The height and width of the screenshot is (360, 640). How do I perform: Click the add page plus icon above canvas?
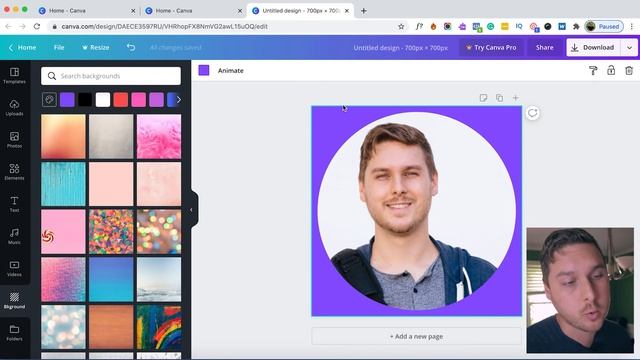pyautogui.click(x=516, y=98)
